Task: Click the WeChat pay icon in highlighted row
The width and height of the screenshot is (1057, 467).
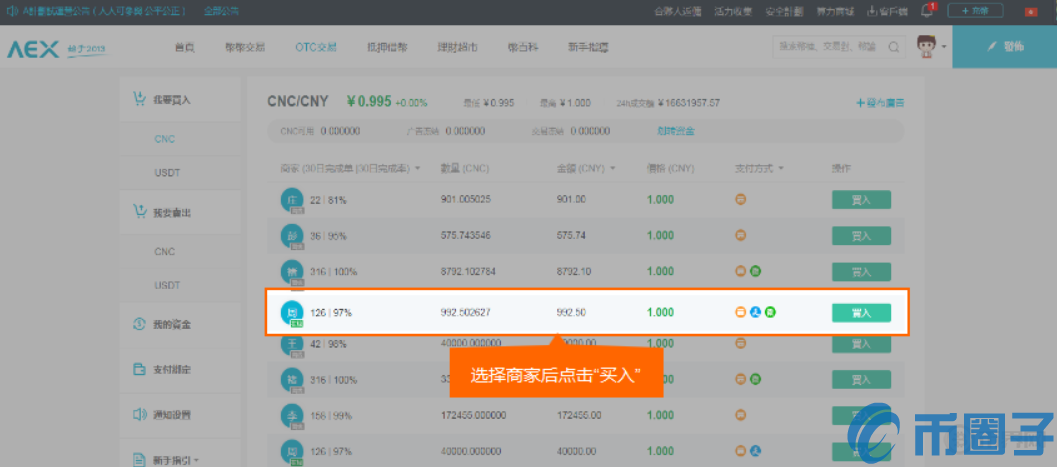Action: pyautogui.click(x=771, y=312)
